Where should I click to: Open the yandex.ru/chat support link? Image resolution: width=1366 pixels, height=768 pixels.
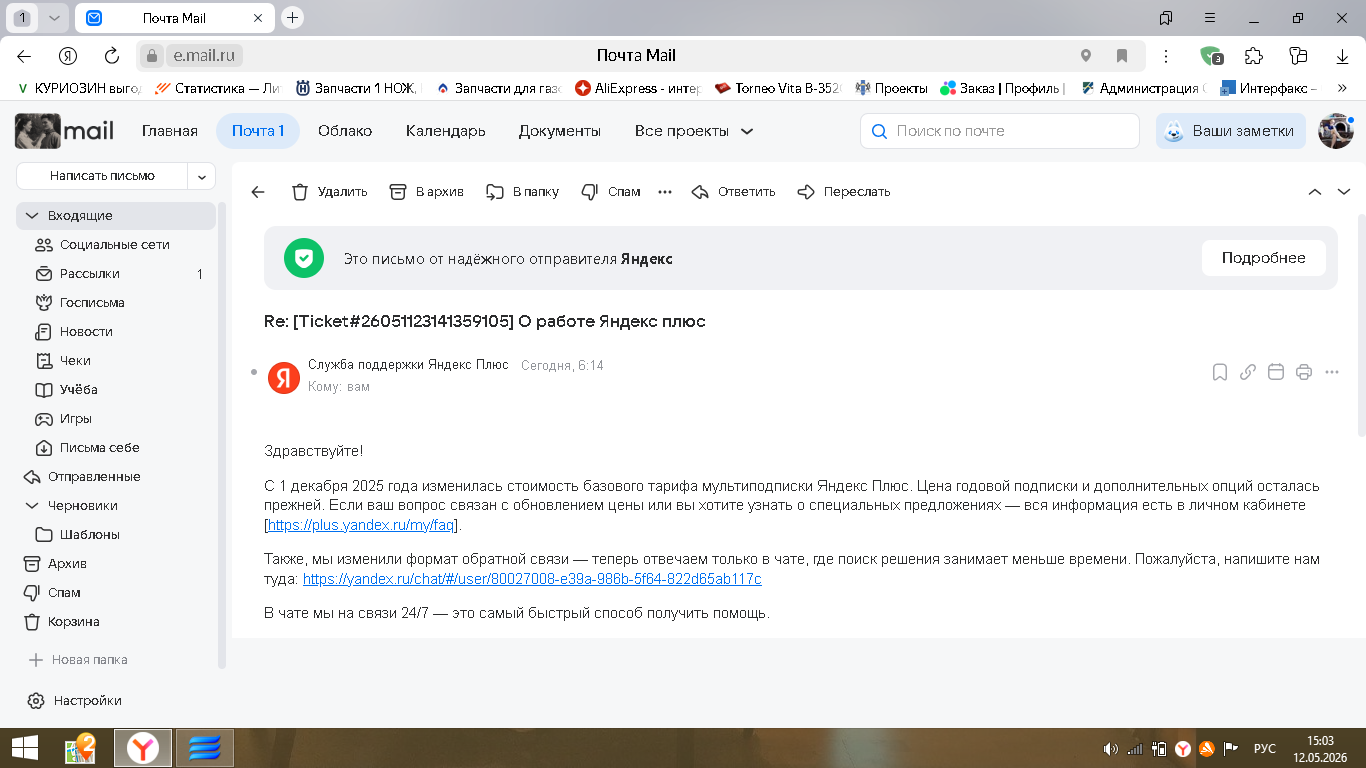532,579
